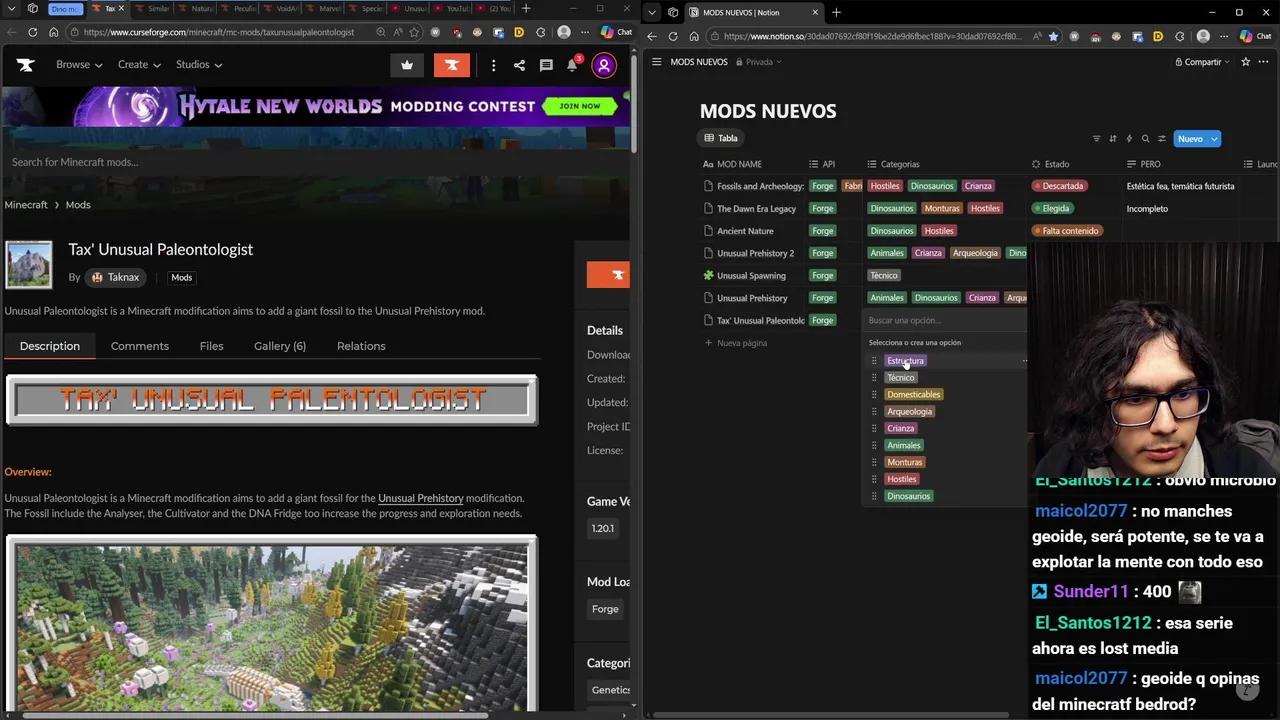The width and height of the screenshot is (1280, 720).
Task: Open the crown premium icon on CurseForge
Action: click(x=407, y=65)
